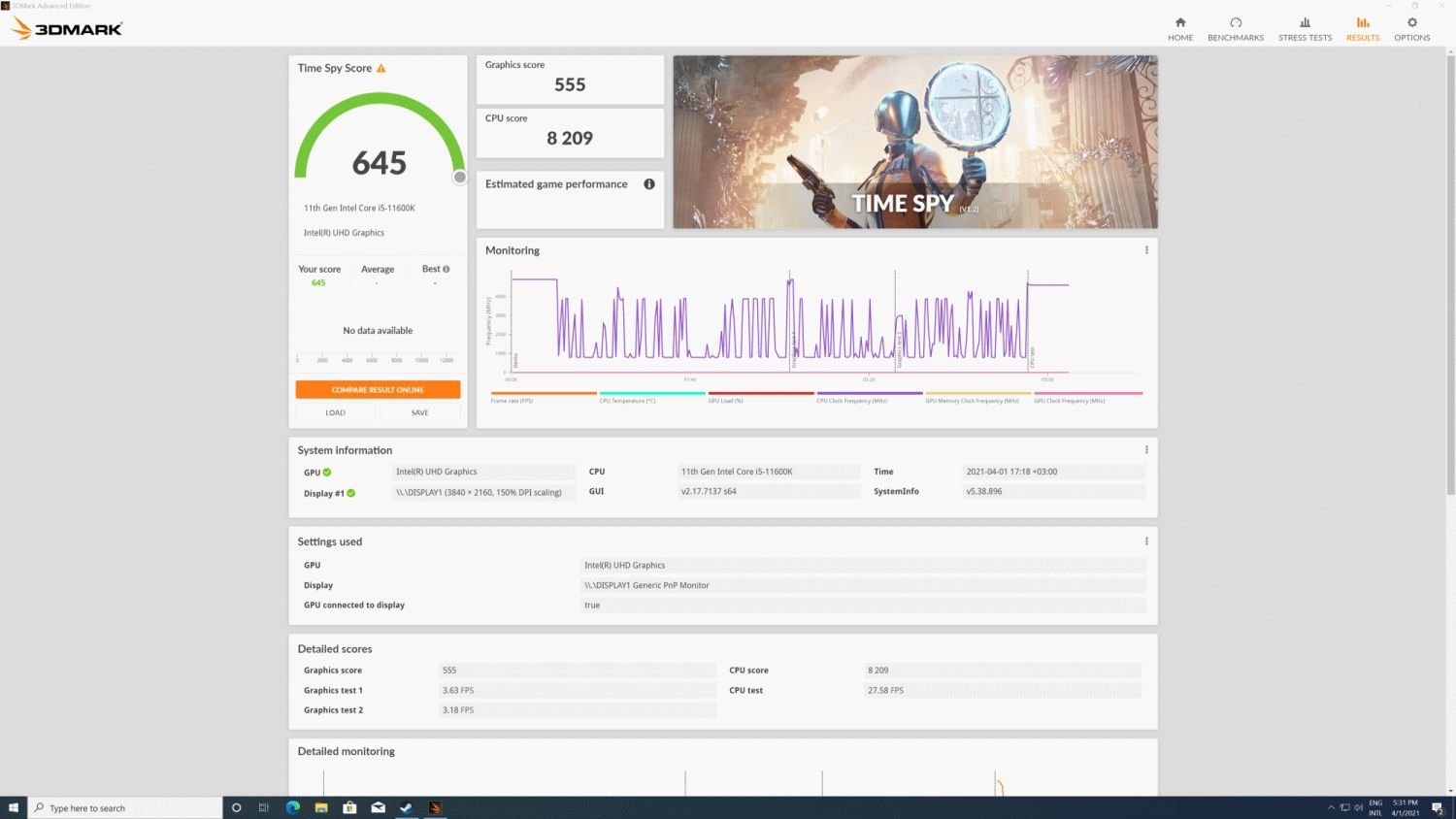Open the Stress Tests section
The image size is (1456, 819).
1305,28
